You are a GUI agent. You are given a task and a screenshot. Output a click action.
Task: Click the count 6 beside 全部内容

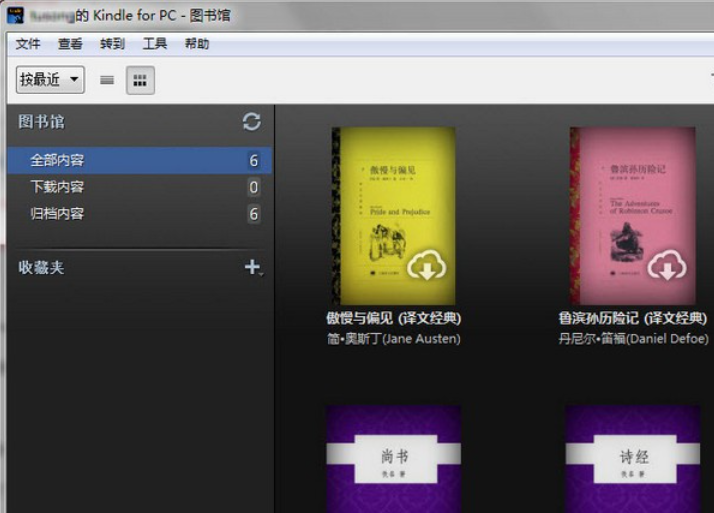tap(254, 160)
